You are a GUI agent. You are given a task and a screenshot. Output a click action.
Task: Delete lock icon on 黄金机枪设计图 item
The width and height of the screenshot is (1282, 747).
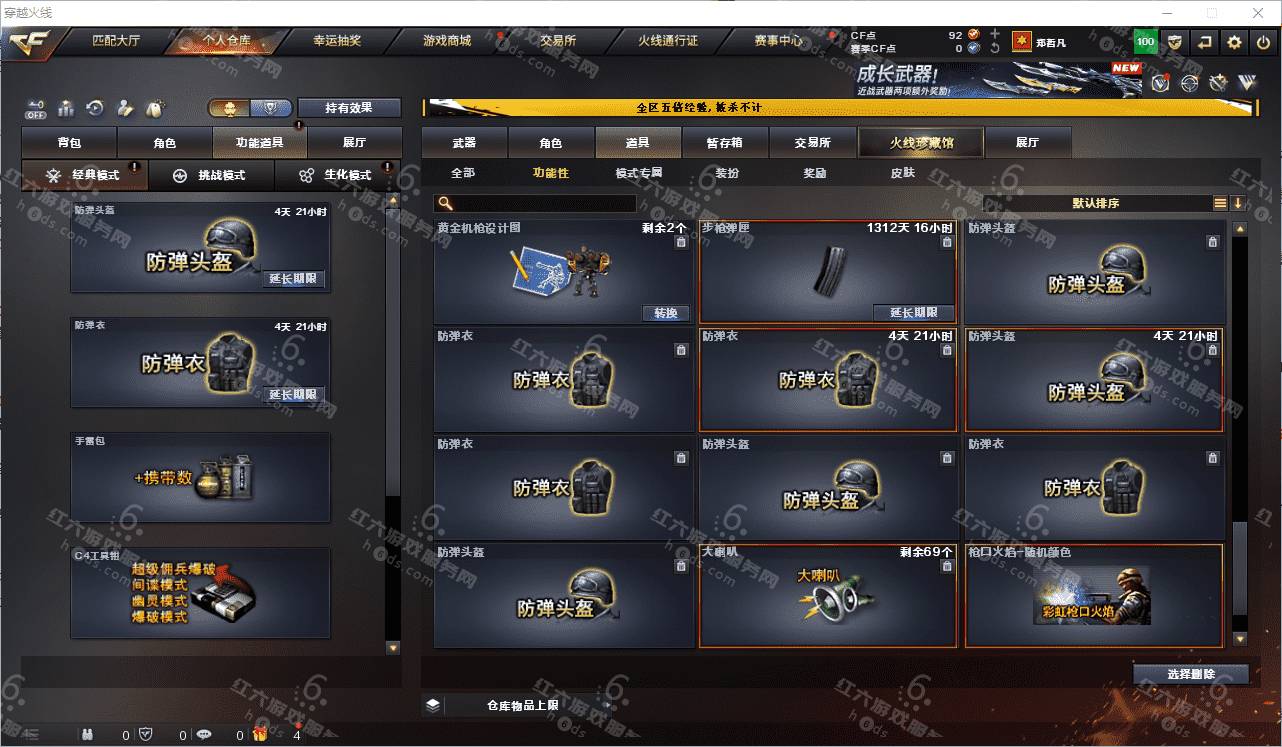(x=681, y=242)
